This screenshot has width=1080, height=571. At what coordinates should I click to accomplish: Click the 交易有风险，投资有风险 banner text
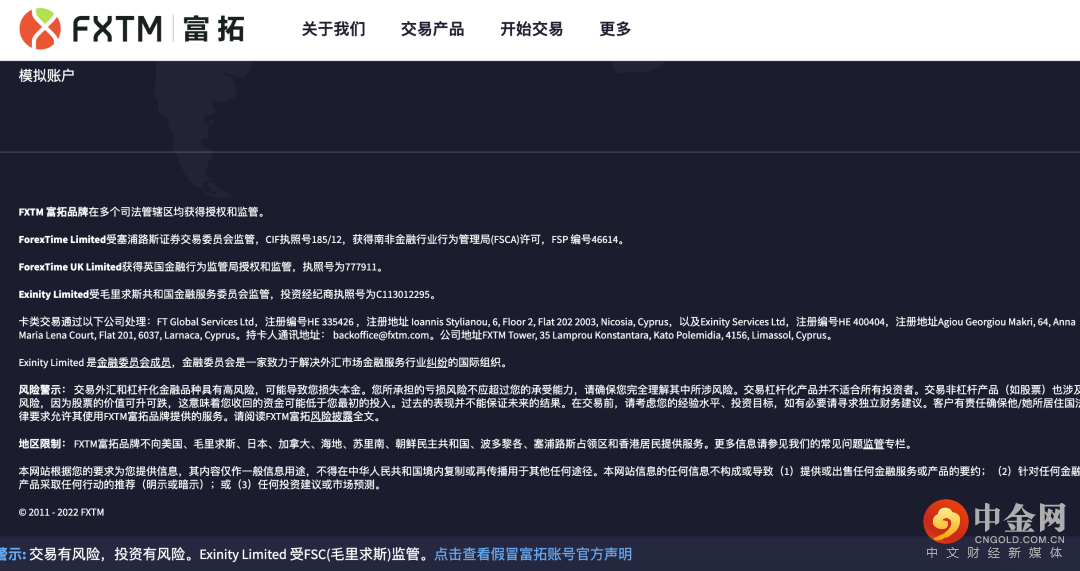click(x=107, y=554)
